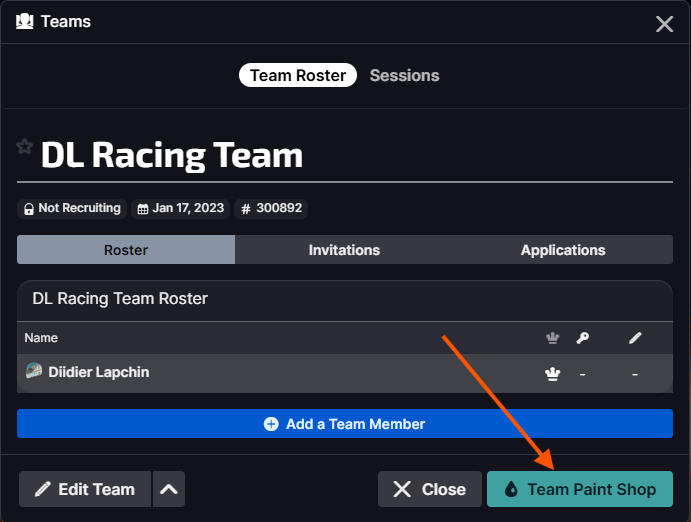Click the pencil icon in the roster header

[x=634, y=338]
